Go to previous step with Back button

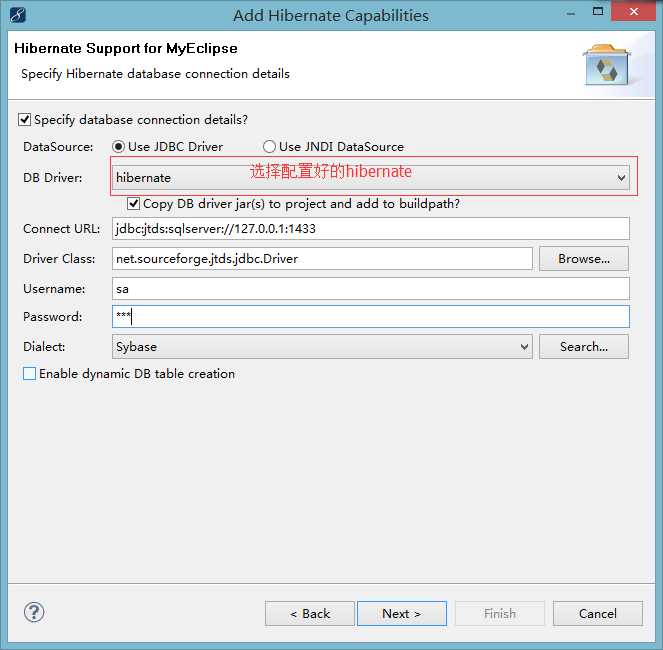tap(310, 614)
